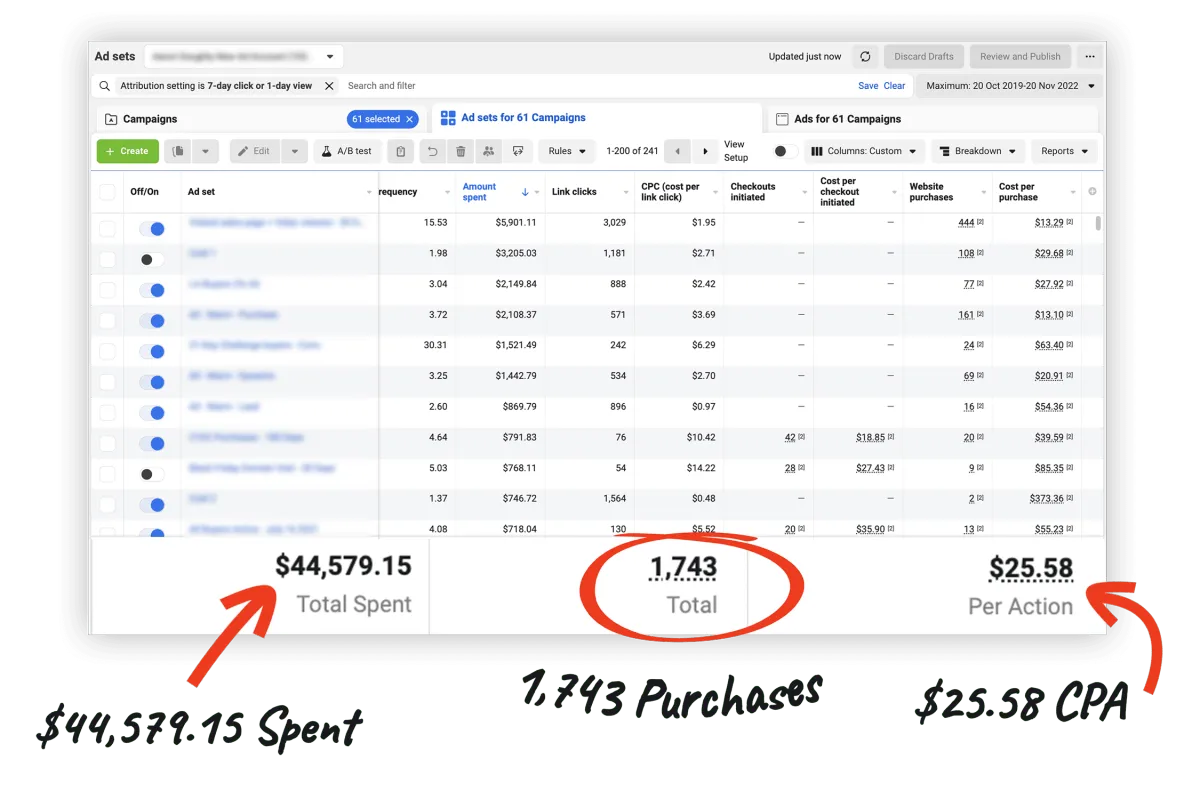Screen dimensions: 1200x792
Task: Turn on ad set with $3,205.03 spent
Action: [152, 259]
